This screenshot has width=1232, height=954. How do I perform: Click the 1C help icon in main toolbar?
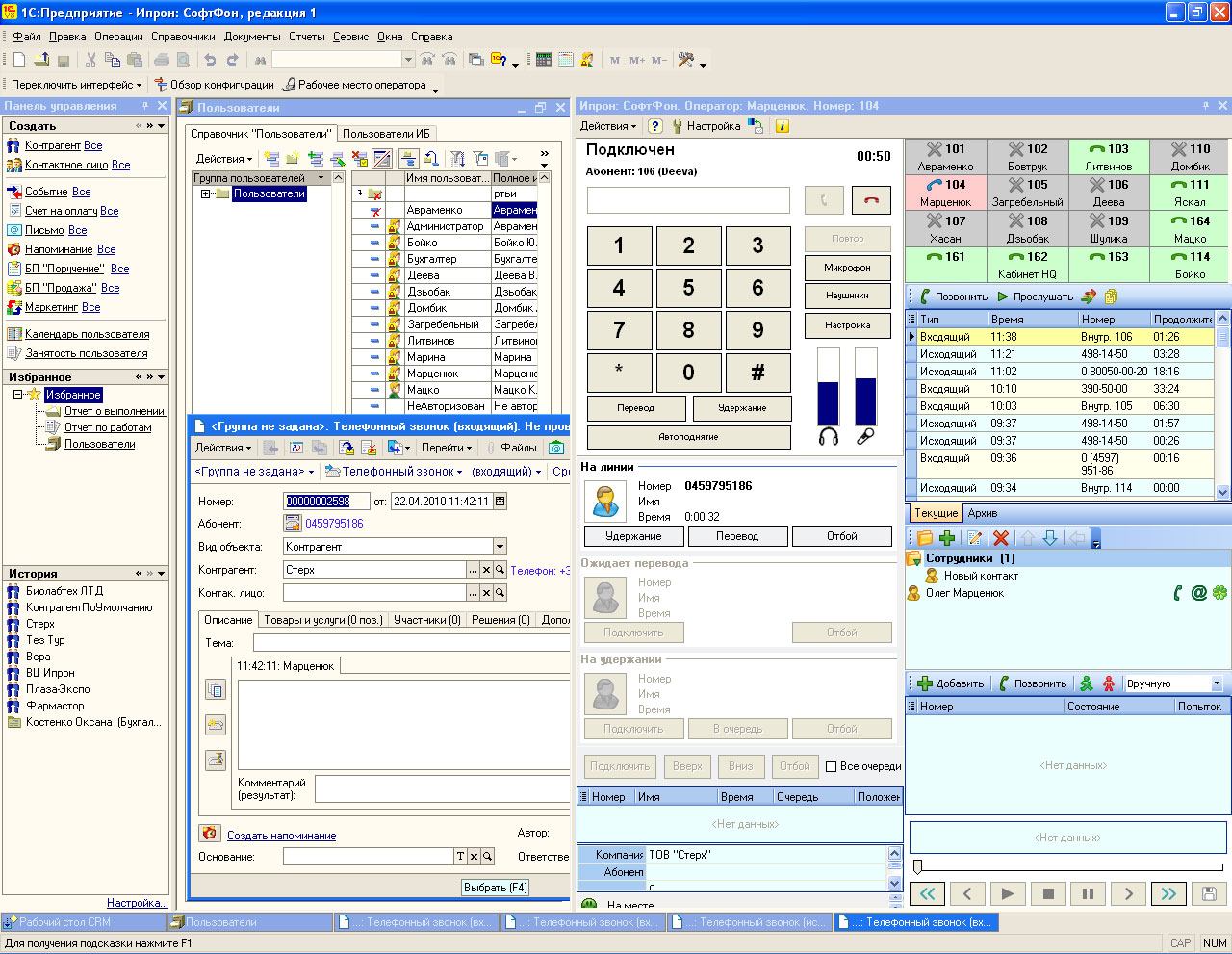tap(499, 60)
